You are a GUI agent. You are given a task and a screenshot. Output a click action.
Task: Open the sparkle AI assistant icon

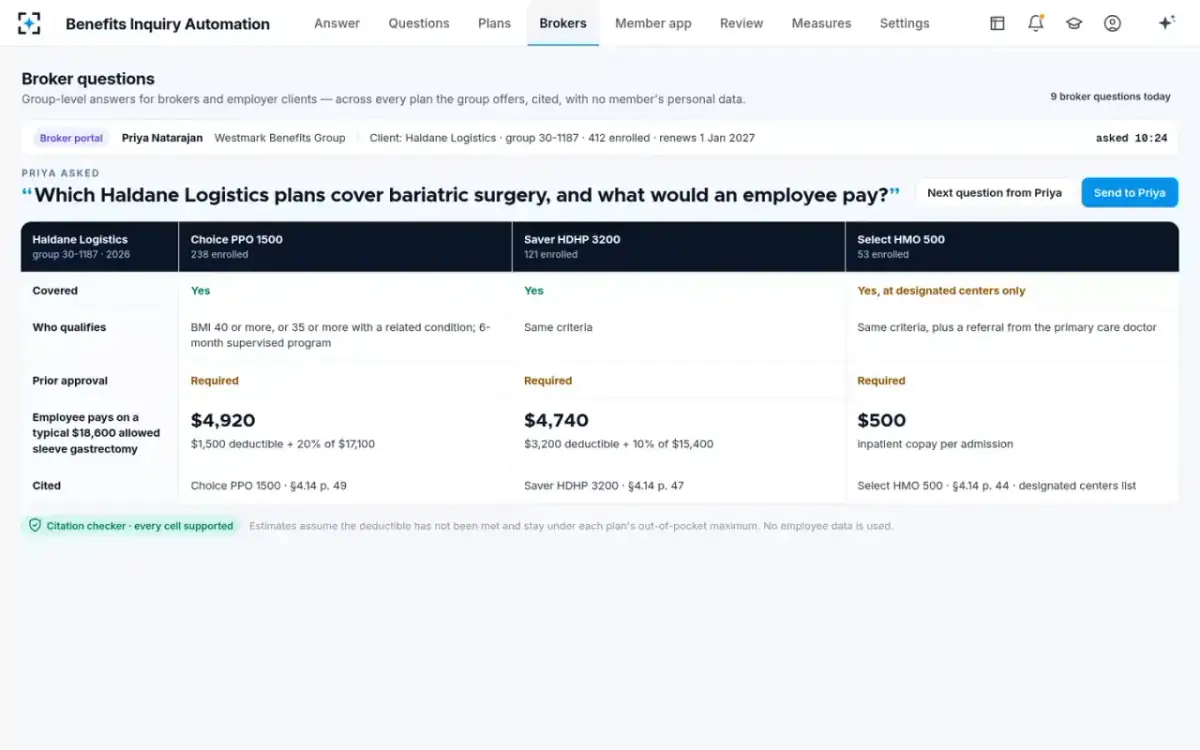tap(1166, 23)
